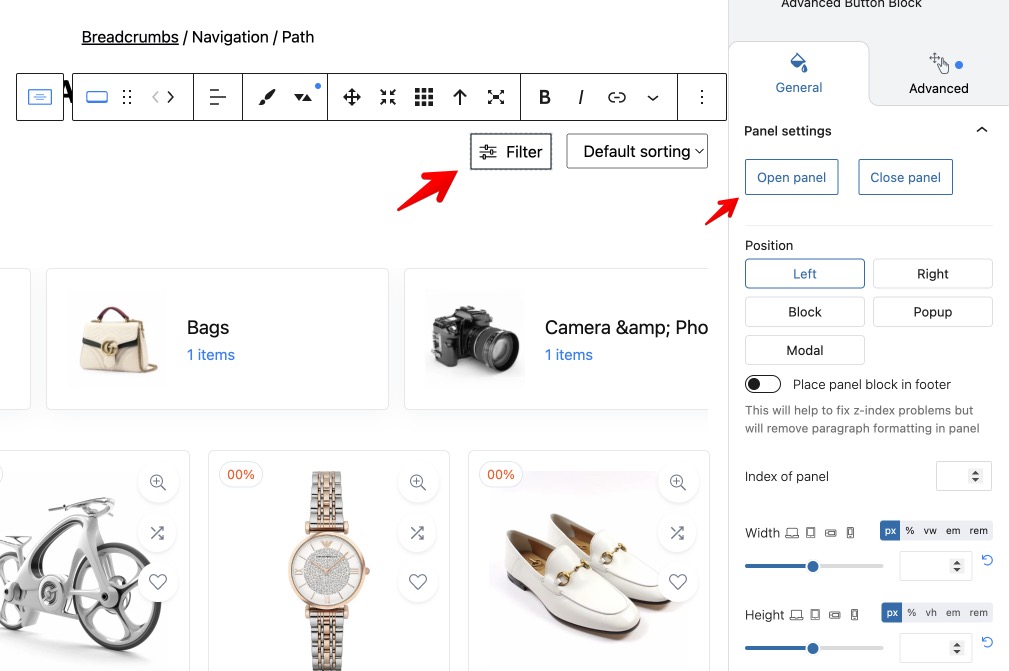
Task: Click the drag handle in block toolbar
Action: [x=127, y=97]
